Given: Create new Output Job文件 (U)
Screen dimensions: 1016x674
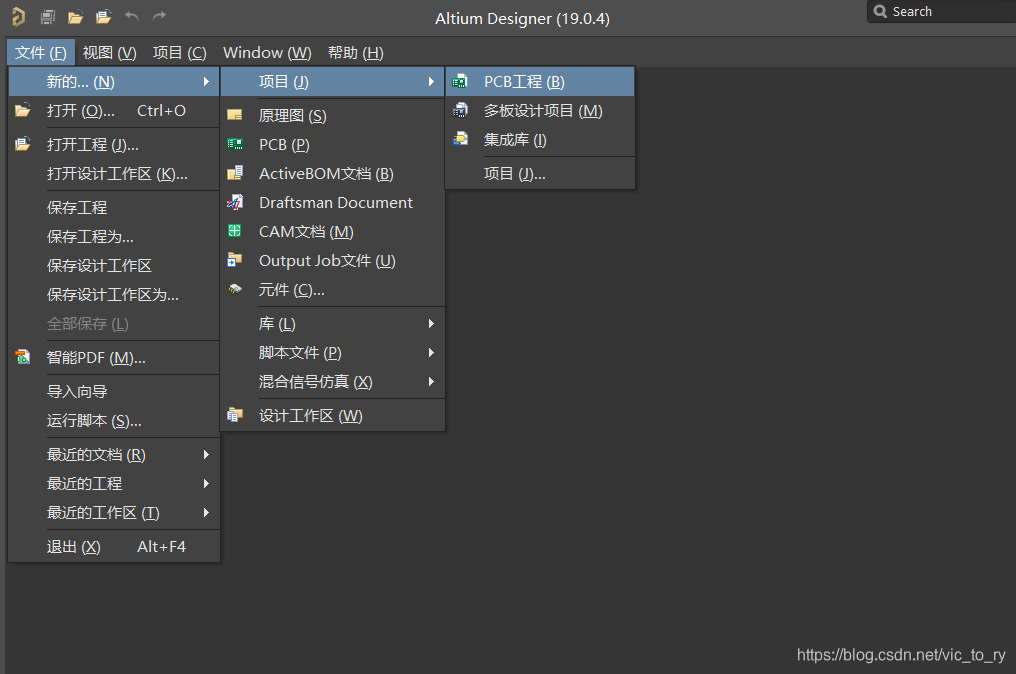Looking at the screenshot, I should coord(332,261).
